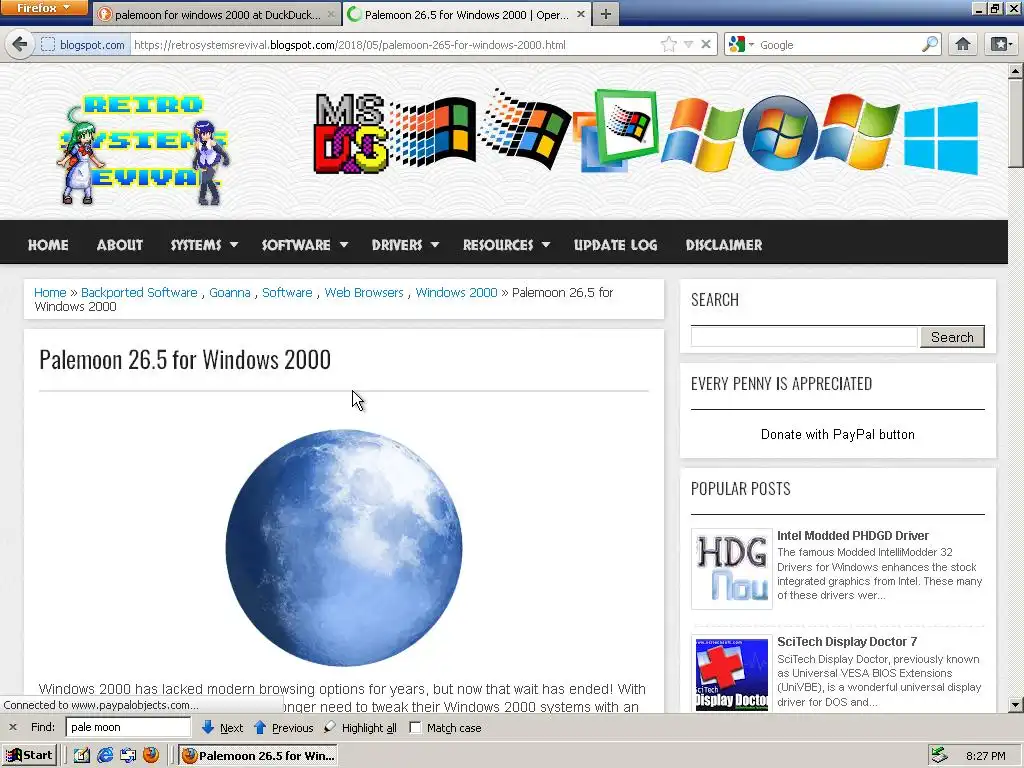
Task: Close the find bar with the X
Action: point(12,727)
